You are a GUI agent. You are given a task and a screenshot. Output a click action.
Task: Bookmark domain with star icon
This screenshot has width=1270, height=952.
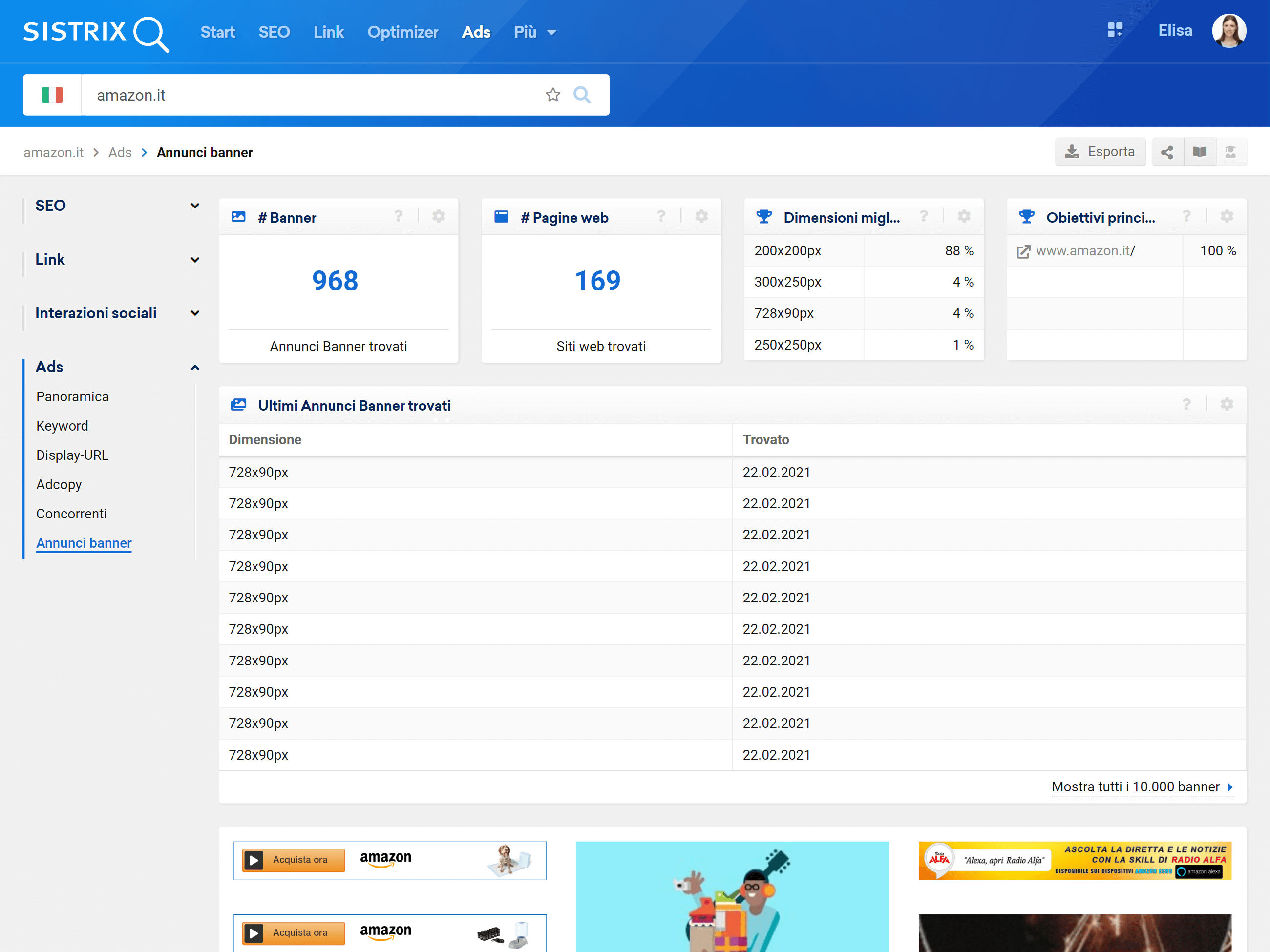[x=553, y=95]
